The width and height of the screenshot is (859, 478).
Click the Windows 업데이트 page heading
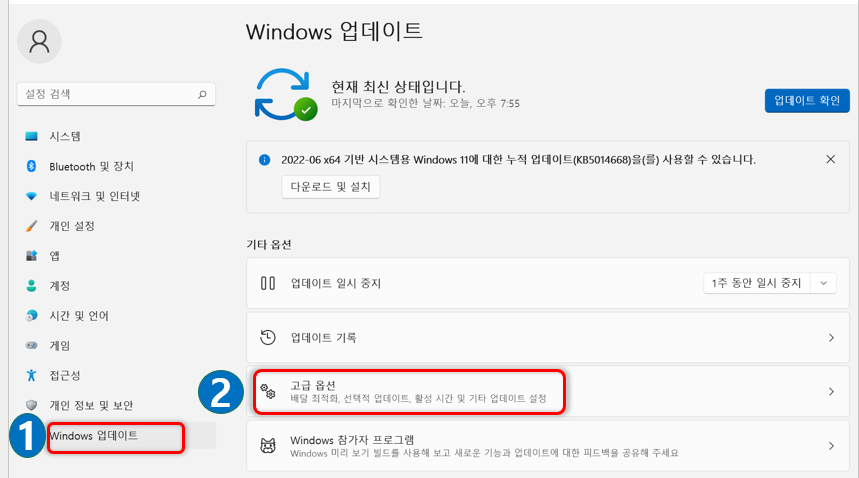coord(334,31)
